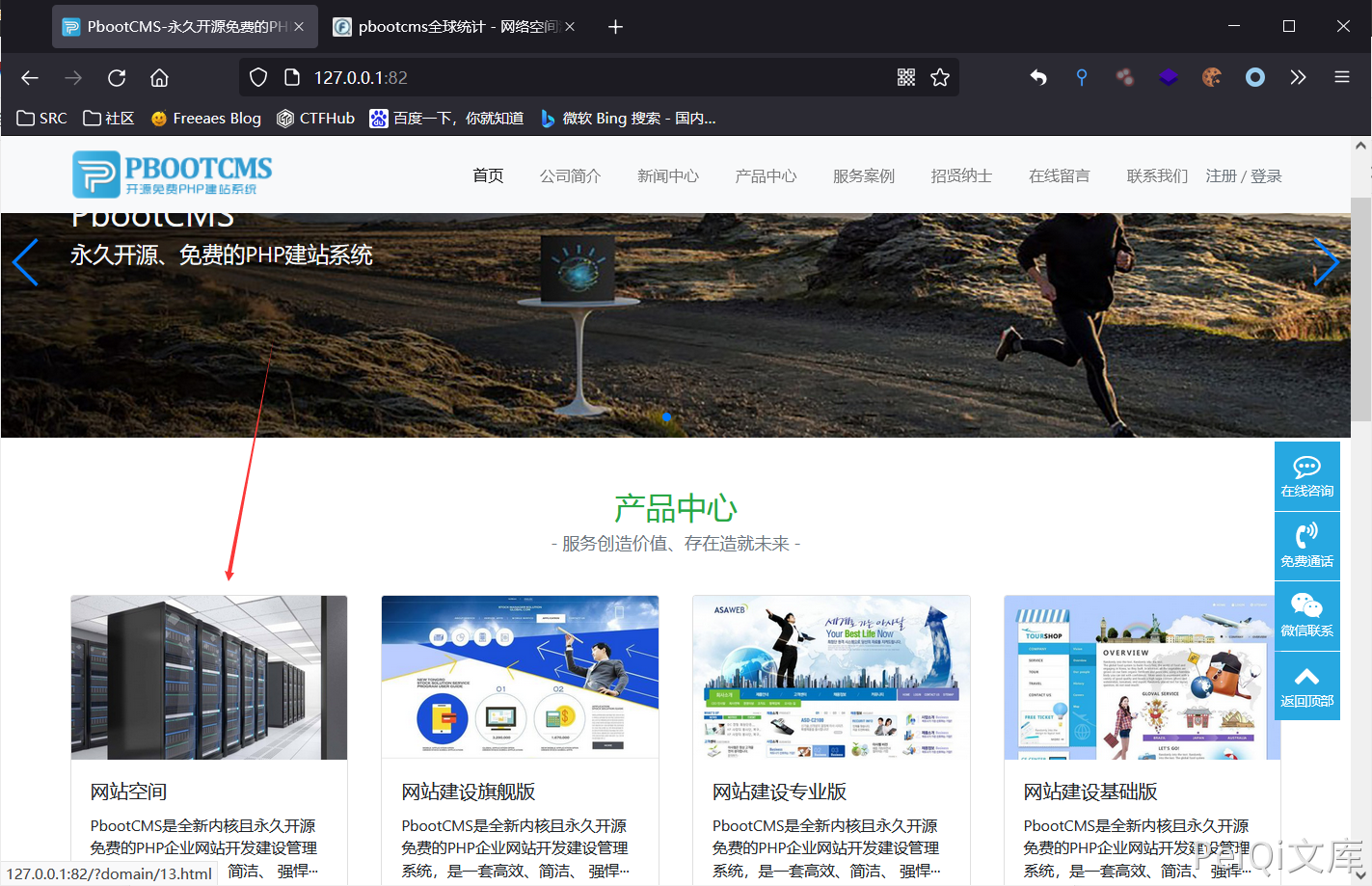Viewport: 1372px width, 886px height.
Task: Open a new browser tab
Action: [x=615, y=27]
